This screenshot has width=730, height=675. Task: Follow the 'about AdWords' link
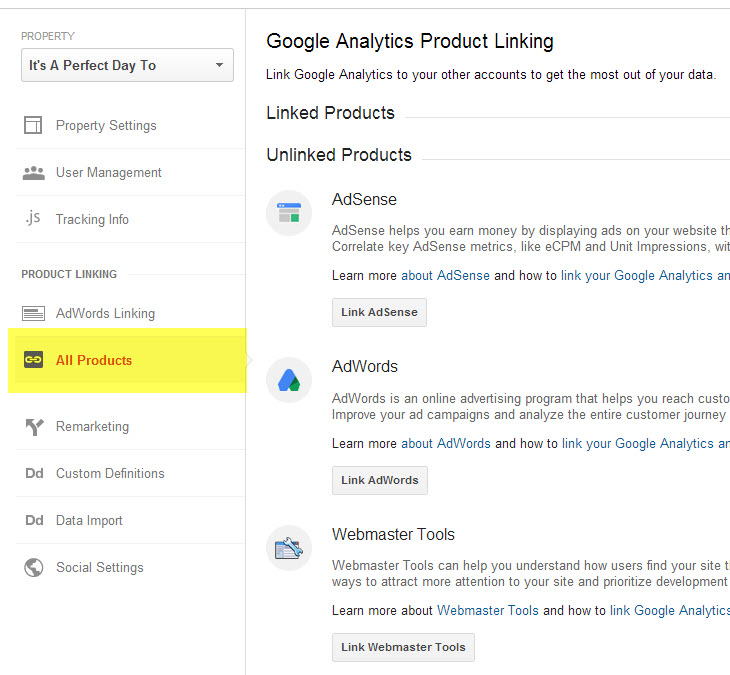point(446,444)
